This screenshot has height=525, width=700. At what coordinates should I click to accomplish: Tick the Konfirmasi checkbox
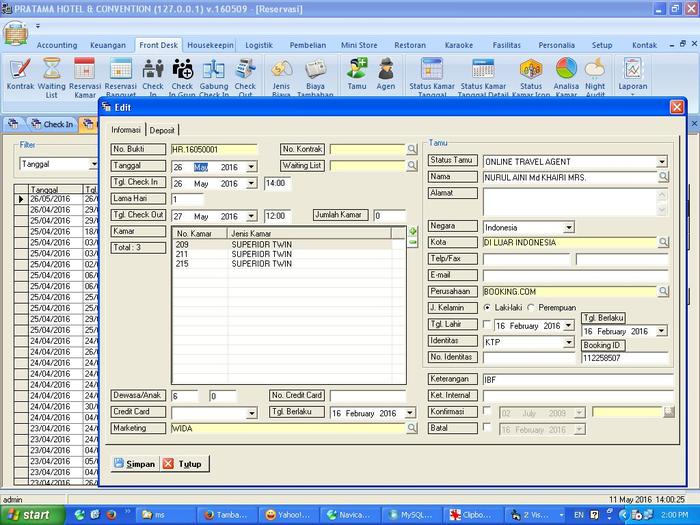[x=488, y=412]
